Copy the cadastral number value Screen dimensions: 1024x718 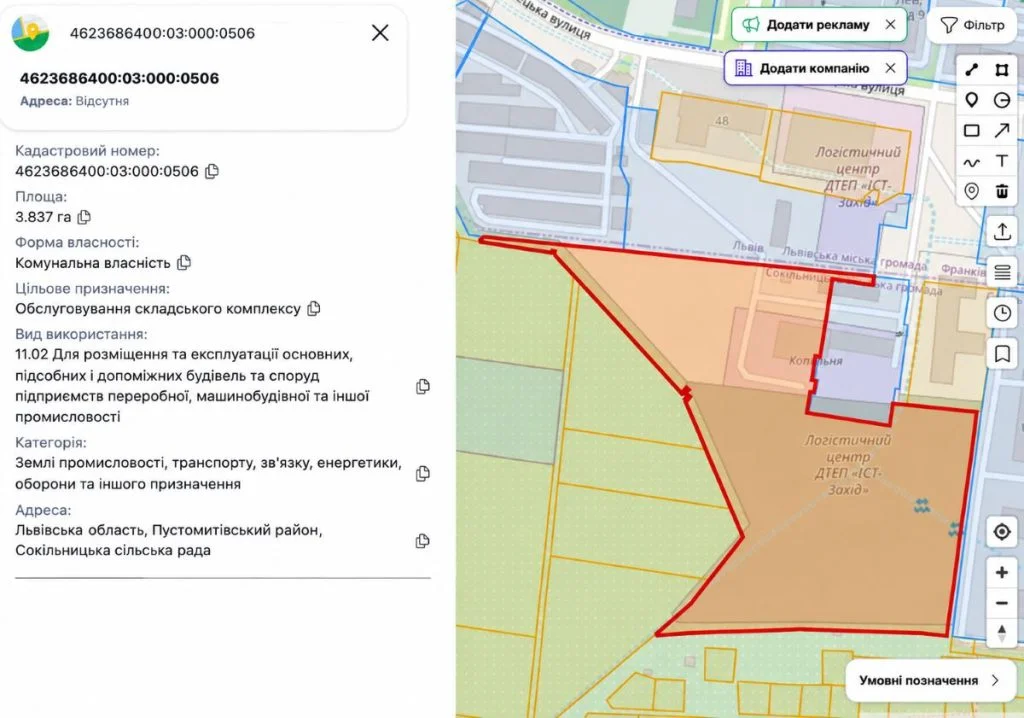pos(212,171)
